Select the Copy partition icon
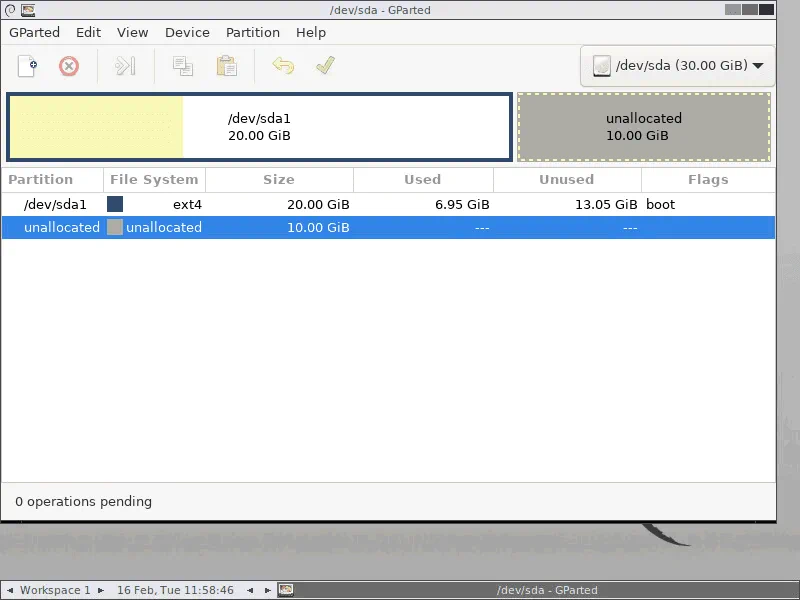Viewport: 800px width, 600px height. (x=183, y=66)
